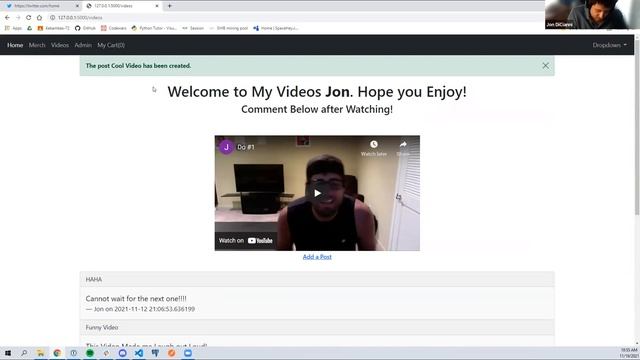Click the Jon webcam video thumbnail
Image resolution: width=640 pixels, height=360 pixels.
592,14
